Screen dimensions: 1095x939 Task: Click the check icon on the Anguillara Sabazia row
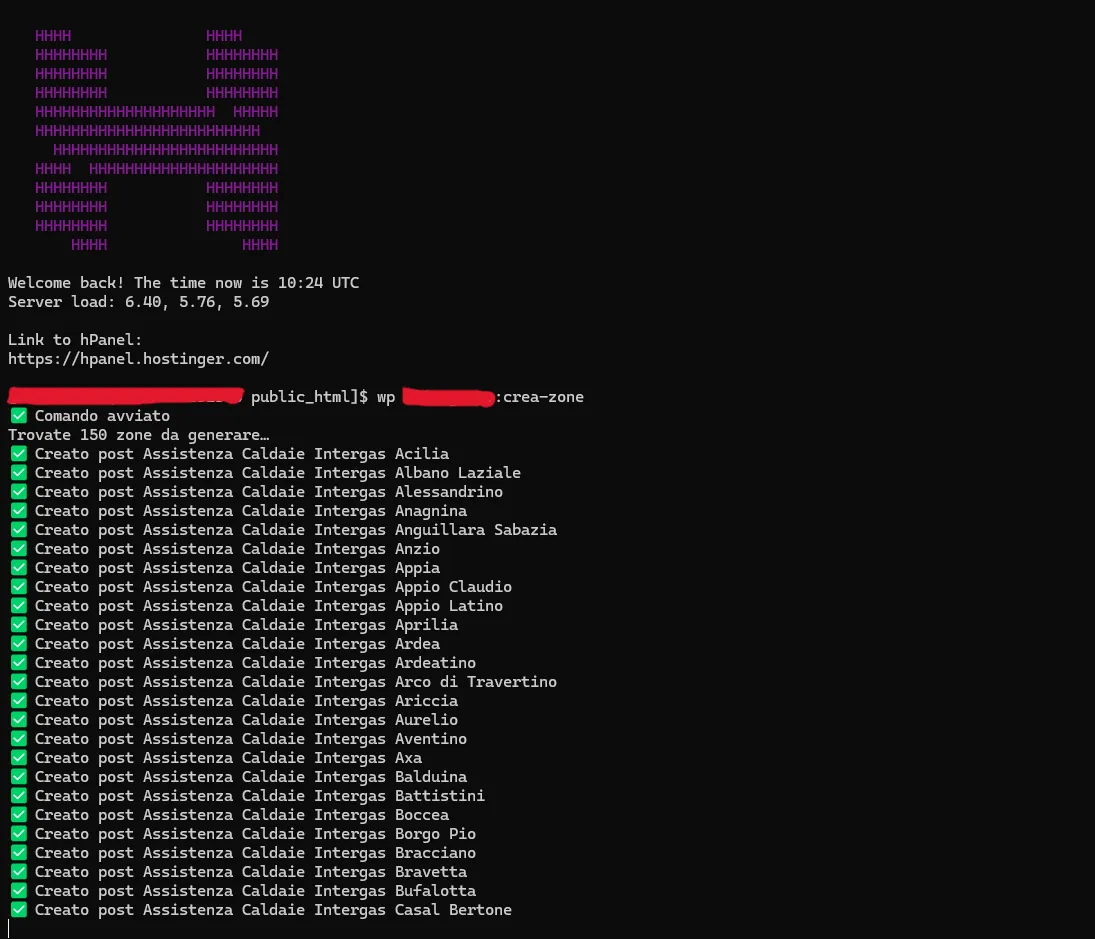click(19, 530)
